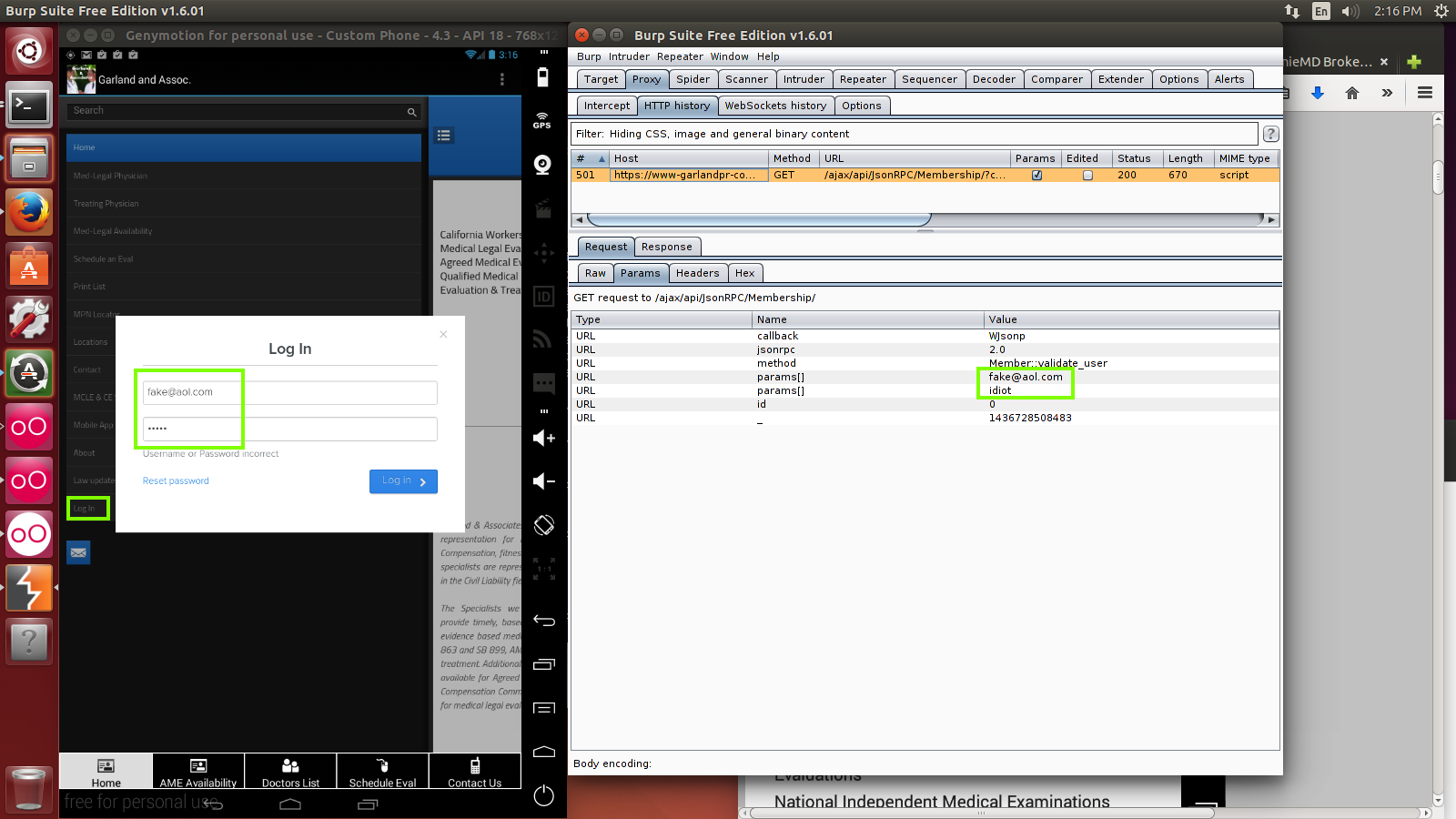1456x819 pixels.
Task: Toggle the Params checkbox in row 501
Action: click(x=1036, y=175)
